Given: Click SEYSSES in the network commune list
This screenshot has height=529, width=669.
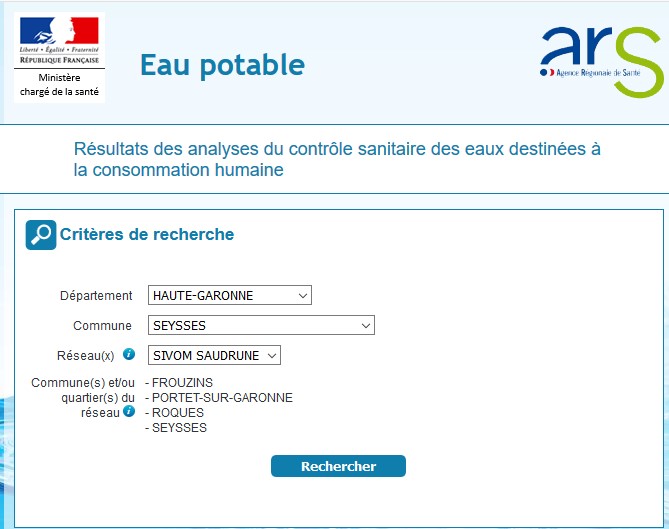Looking at the screenshot, I should pyautogui.click(x=179, y=428).
